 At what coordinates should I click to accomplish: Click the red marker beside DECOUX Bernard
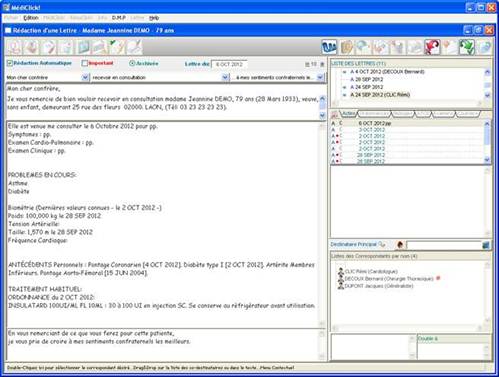tap(438, 278)
